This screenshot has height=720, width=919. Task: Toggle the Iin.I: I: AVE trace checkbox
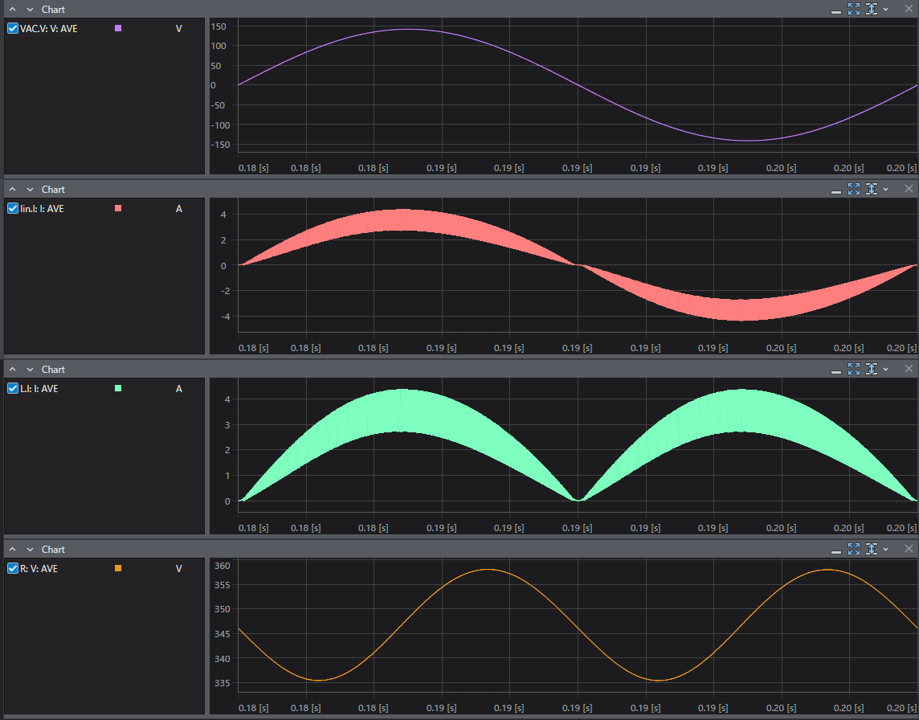tap(13, 209)
